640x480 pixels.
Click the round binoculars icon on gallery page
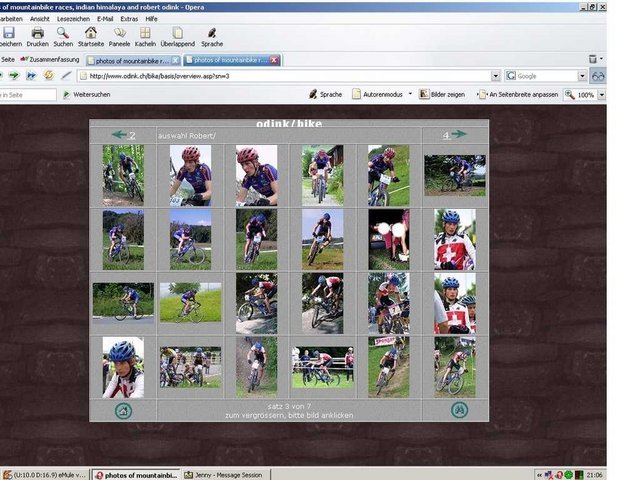coord(460,410)
